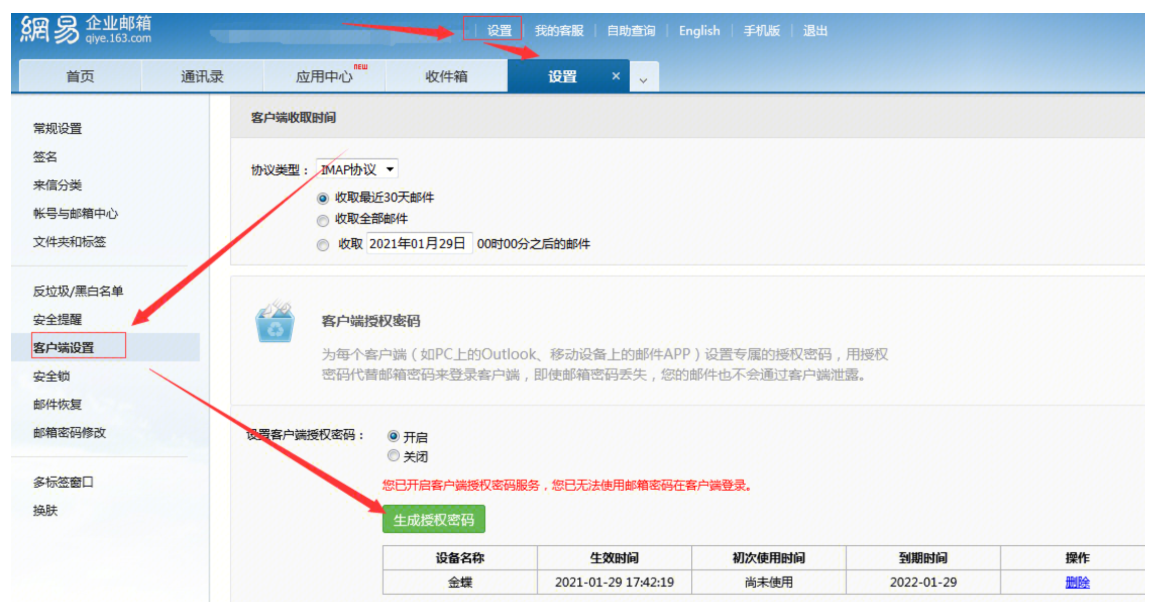The height and width of the screenshot is (610, 1149).
Task: Click the 到期时间 column header
Action: pyautogui.click(x=923, y=558)
